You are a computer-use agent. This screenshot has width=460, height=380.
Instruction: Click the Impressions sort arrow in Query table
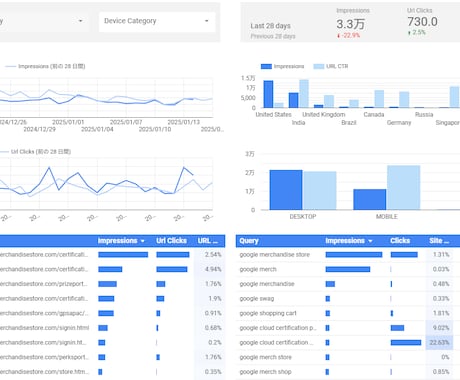click(370, 241)
